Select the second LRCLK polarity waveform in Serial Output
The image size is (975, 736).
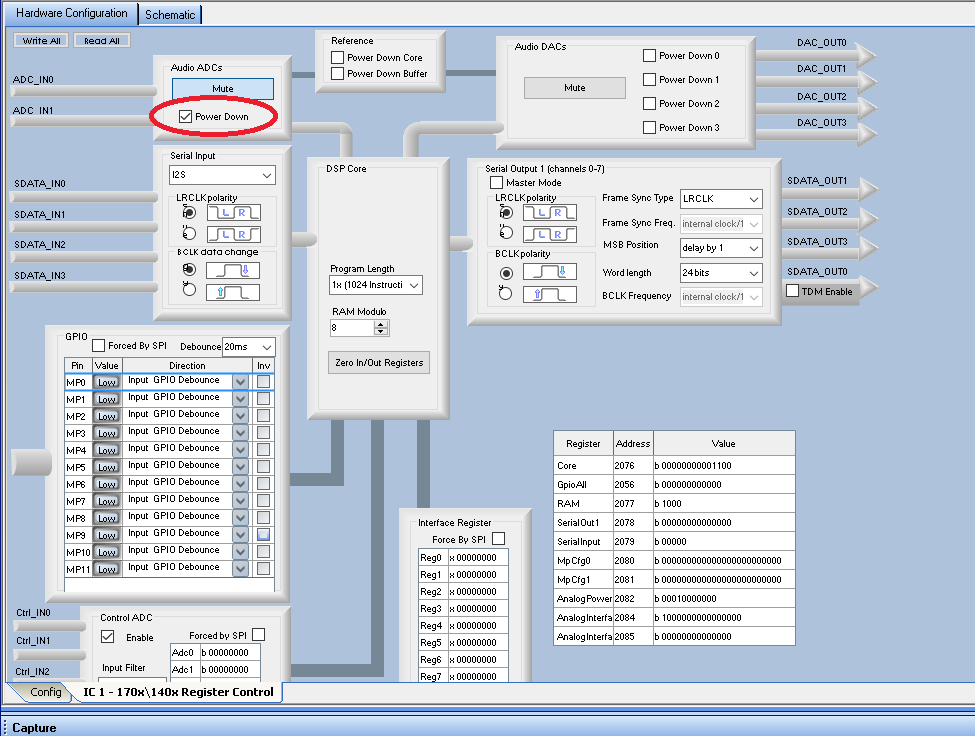click(x=549, y=233)
